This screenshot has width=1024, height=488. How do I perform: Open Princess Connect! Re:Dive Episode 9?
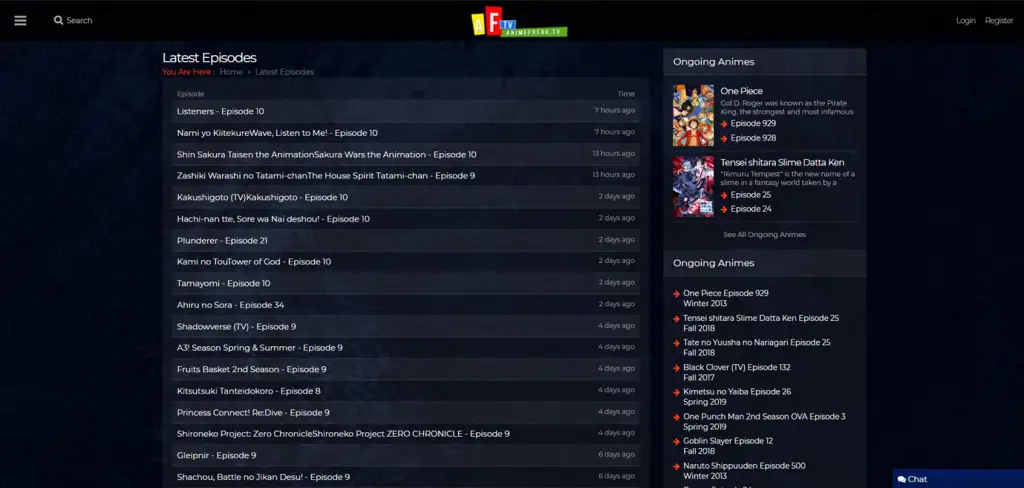click(x=253, y=412)
